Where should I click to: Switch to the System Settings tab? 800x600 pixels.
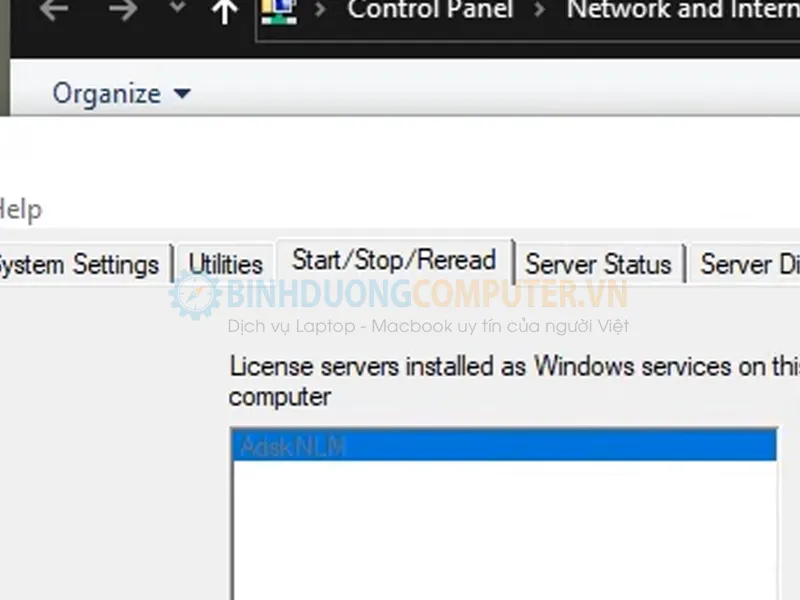click(x=78, y=265)
